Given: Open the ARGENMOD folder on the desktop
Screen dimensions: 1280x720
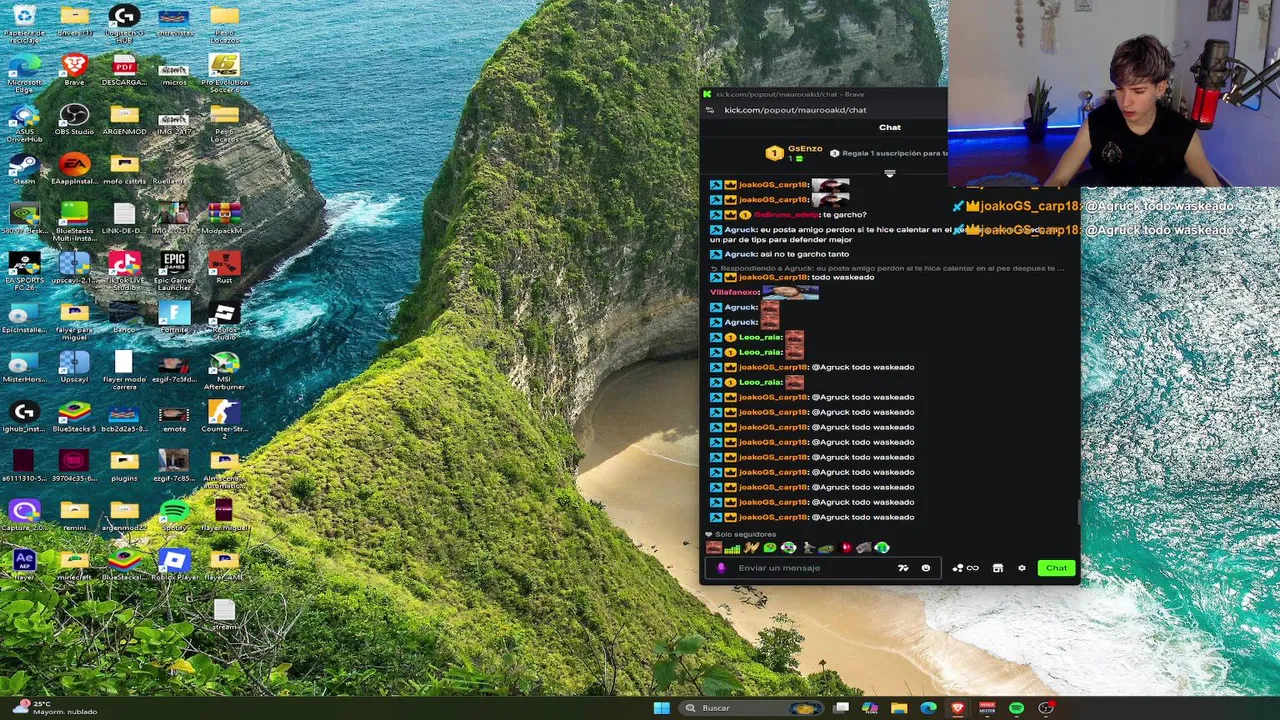Looking at the screenshot, I should (124, 120).
